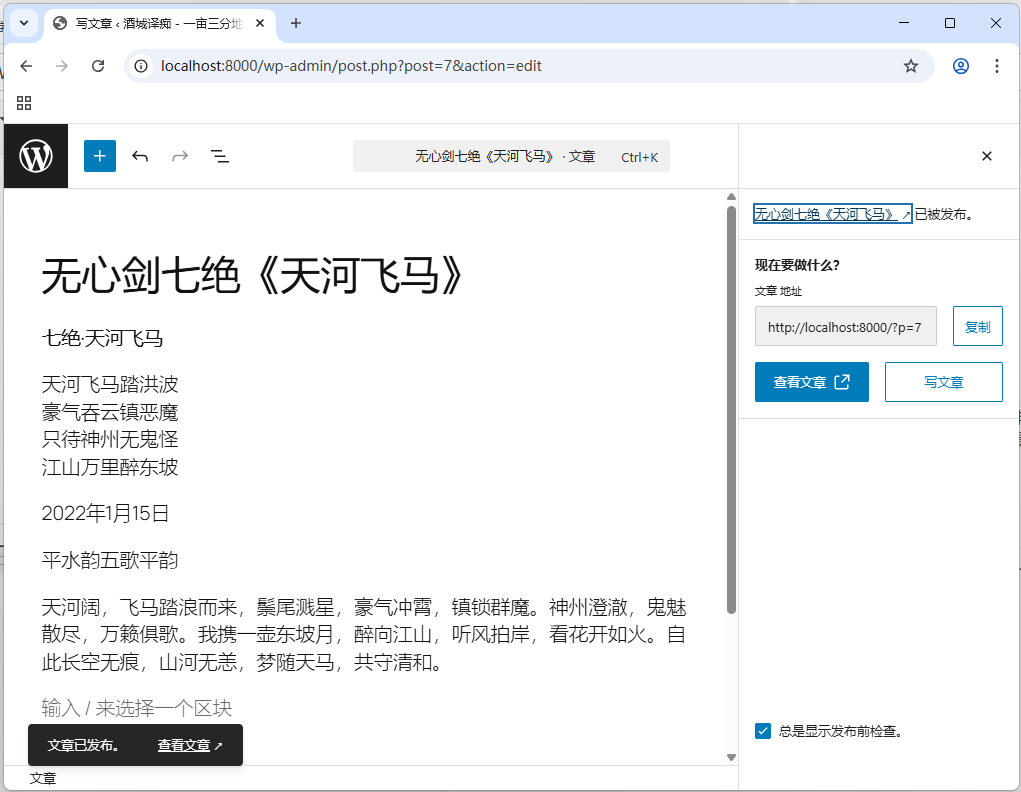The image size is (1021, 792).
Task: Click the 现在要做什么? heading
Action: [797, 265]
